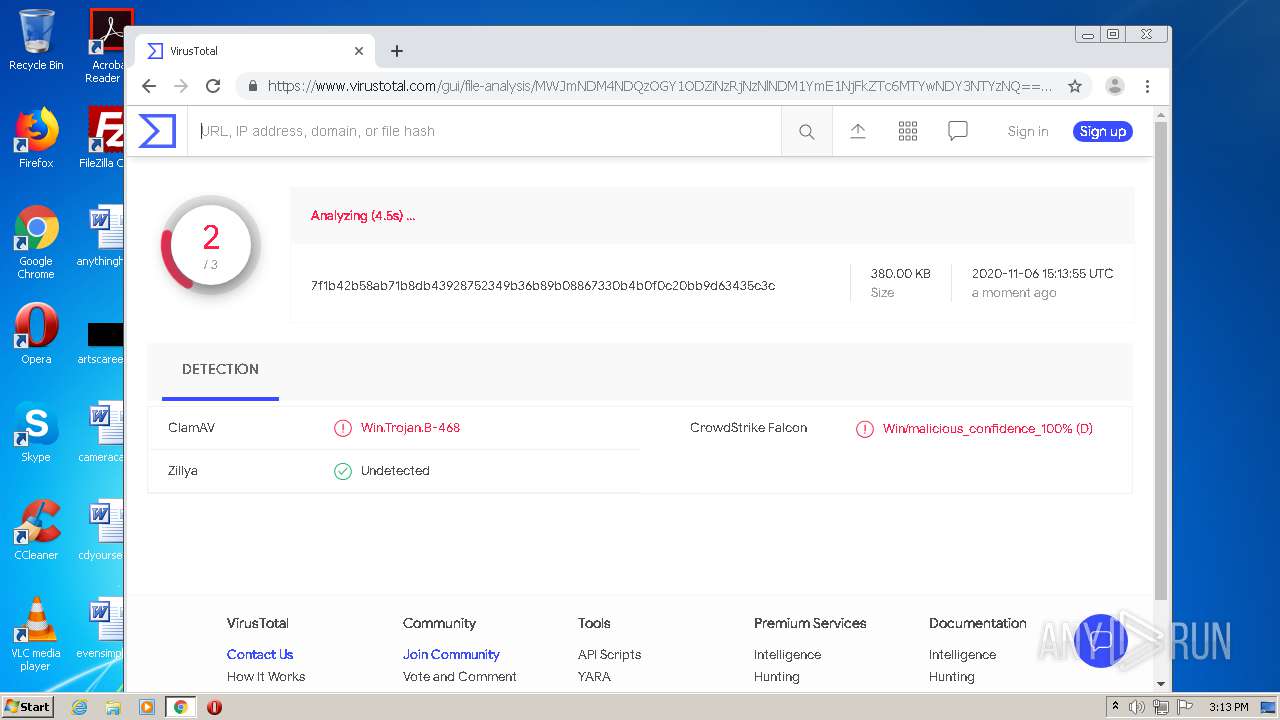Open the media player taskbar icon
Viewport: 1280px width, 720px height.
point(147,707)
